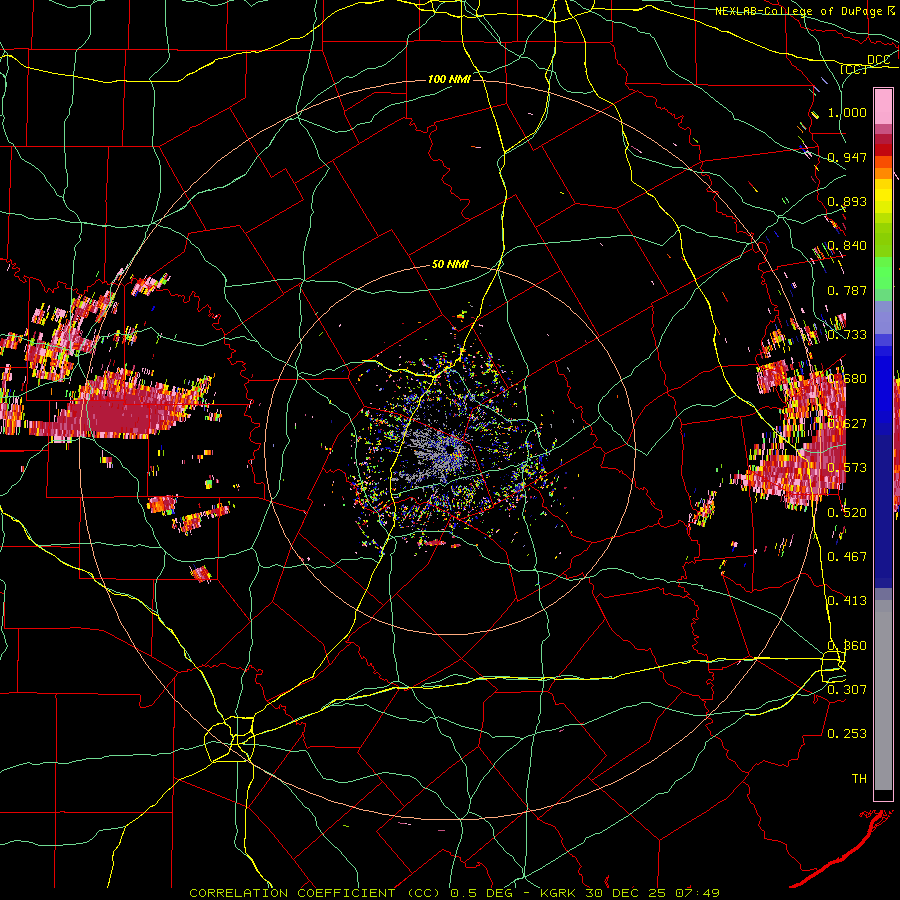Screen dimensions: 900x900
Task: Select the 1.000 value on the scale
Action: 847,112
